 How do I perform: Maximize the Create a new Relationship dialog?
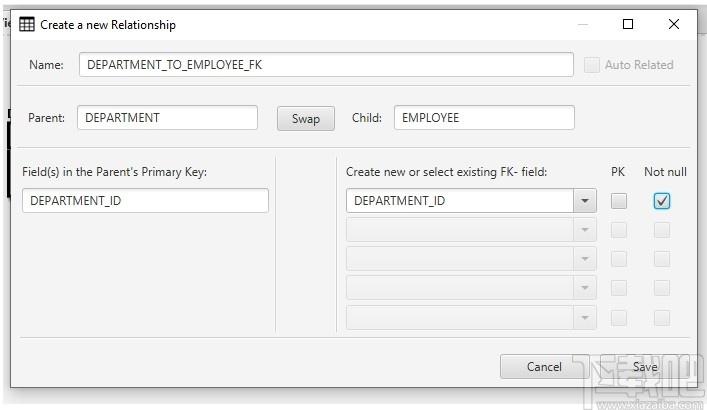pos(628,24)
